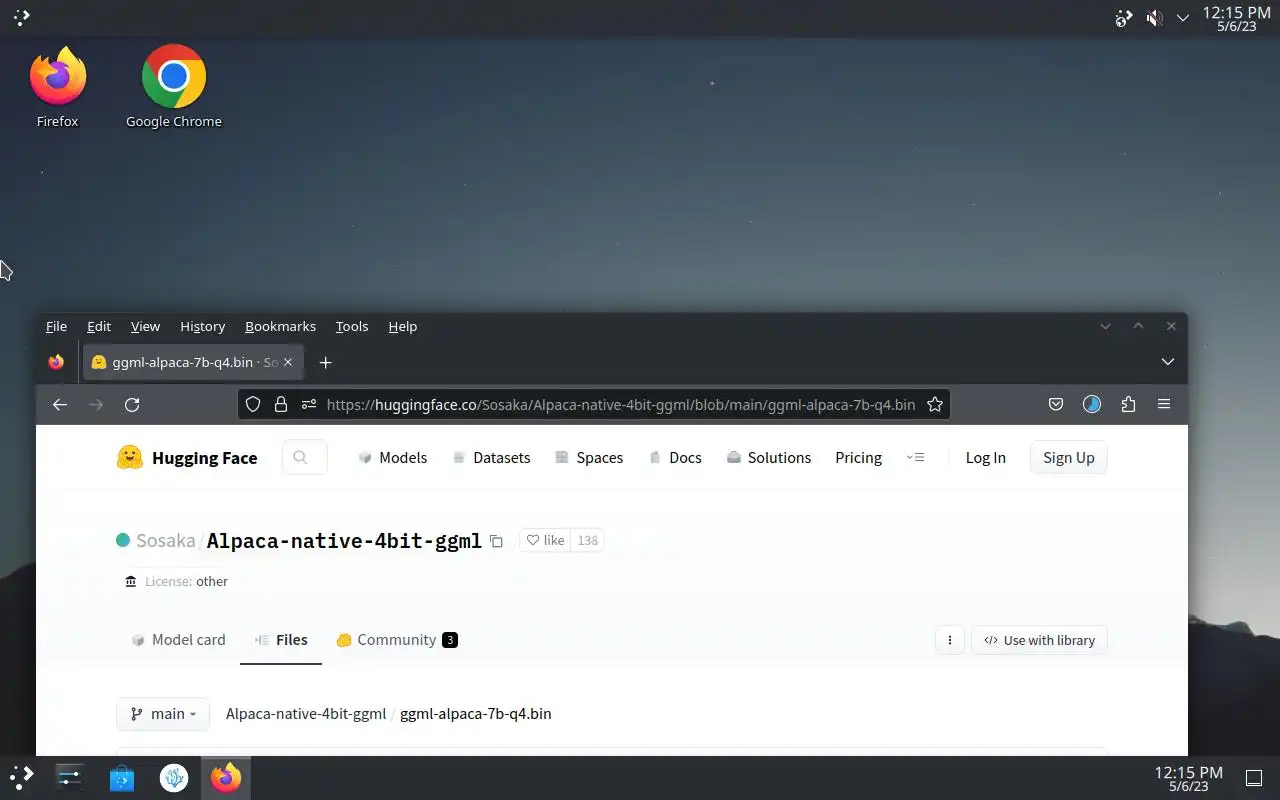Open the site permissions icon in address bar
This screenshot has width=1280, height=800.
click(309, 404)
